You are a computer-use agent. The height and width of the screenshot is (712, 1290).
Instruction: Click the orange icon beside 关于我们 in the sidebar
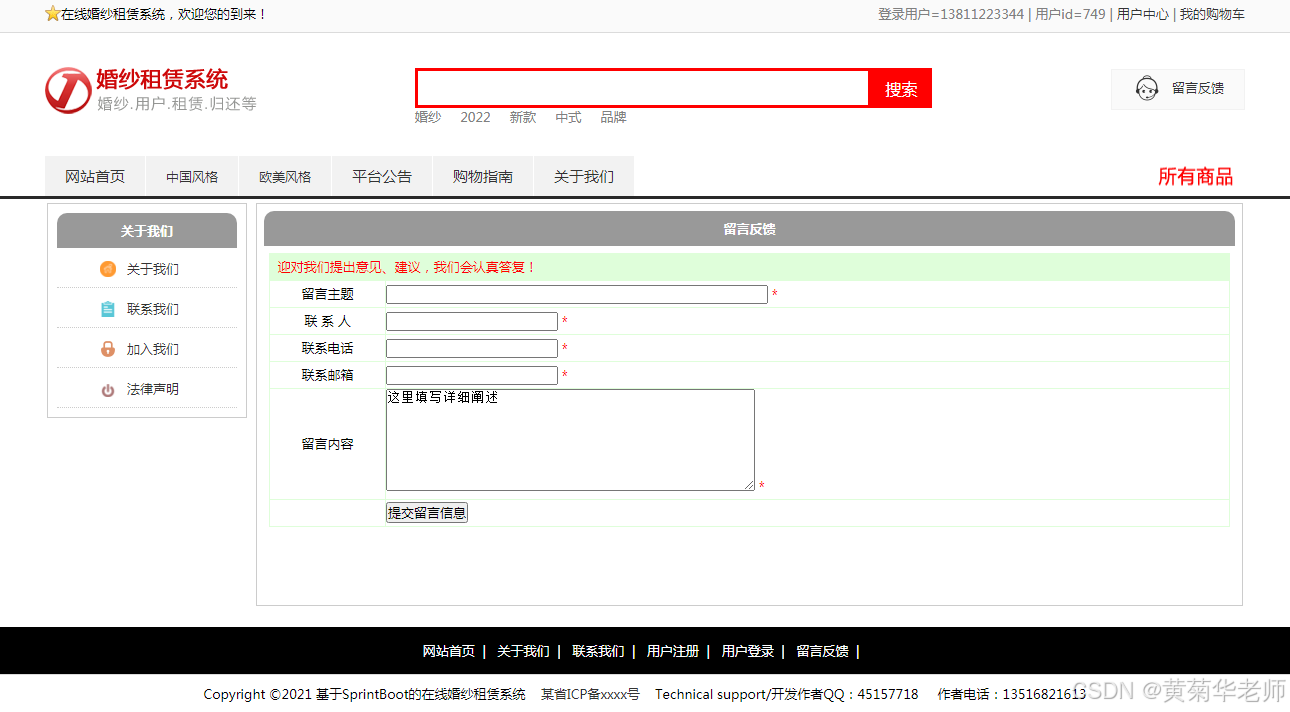tap(108, 269)
